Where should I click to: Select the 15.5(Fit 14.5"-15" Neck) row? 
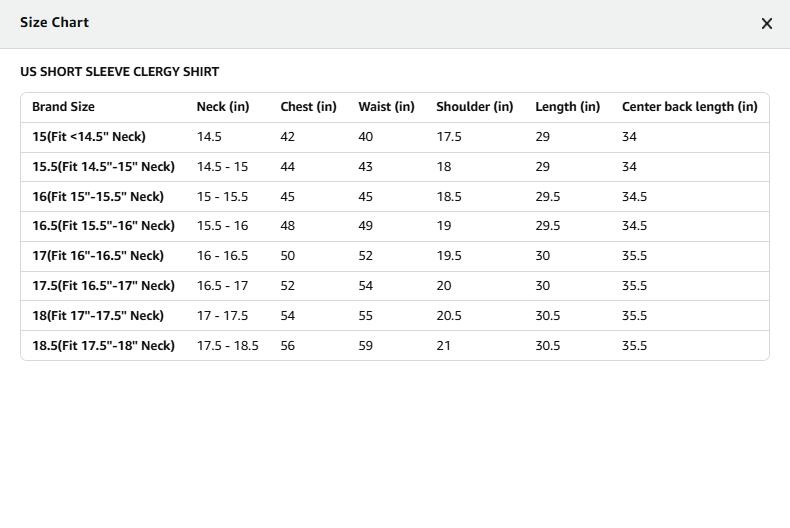[103, 167]
